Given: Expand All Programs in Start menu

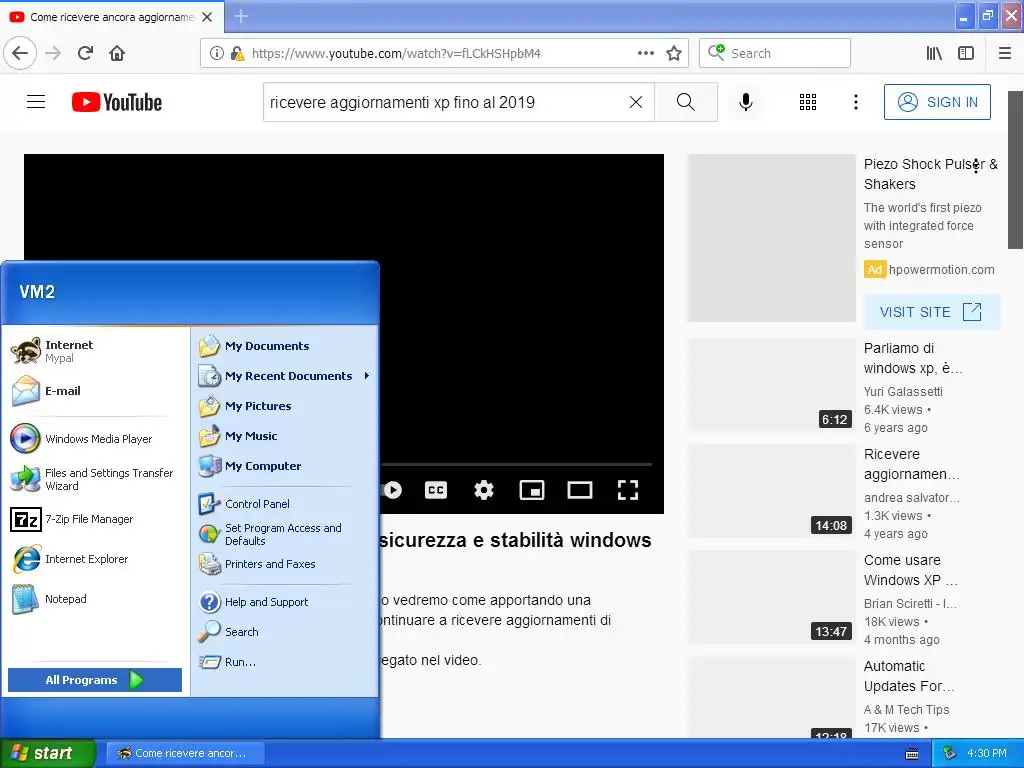Looking at the screenshot, I should coord(95,680).
